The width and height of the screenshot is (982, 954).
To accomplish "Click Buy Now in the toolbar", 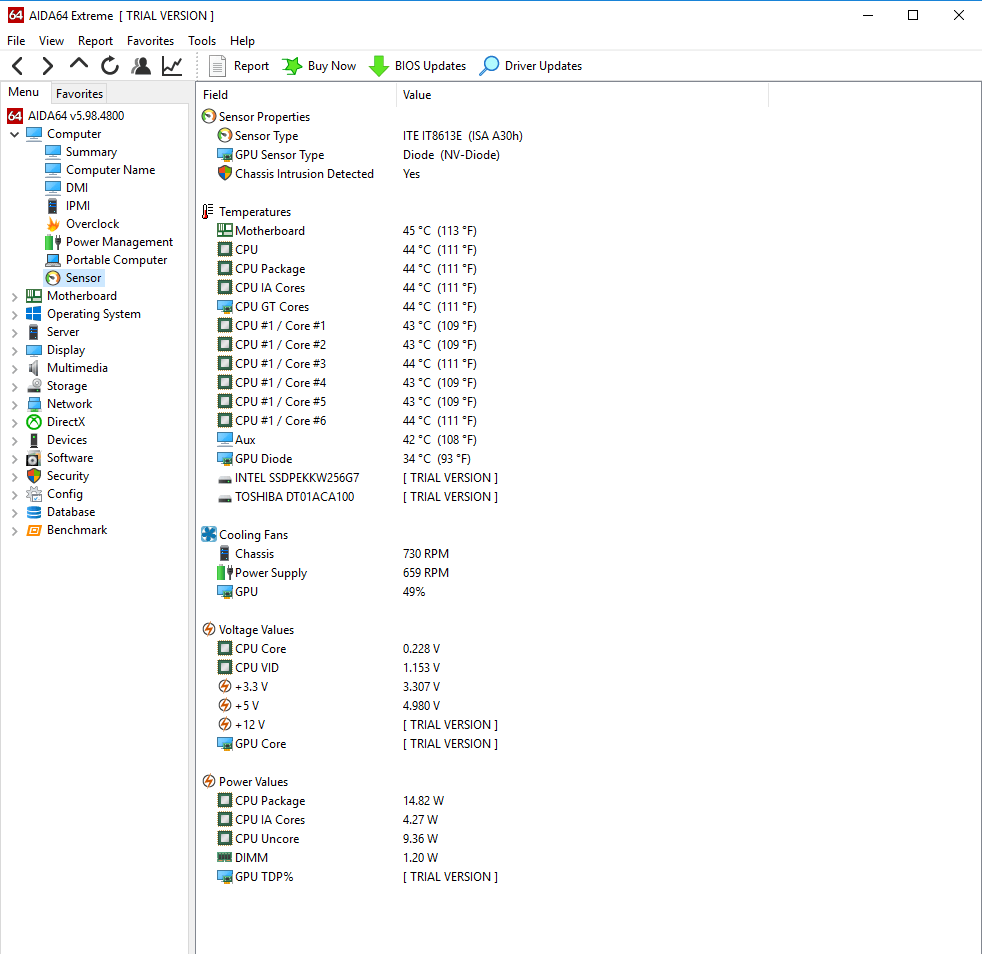I will pyautogui.click(x=319, y=66).
